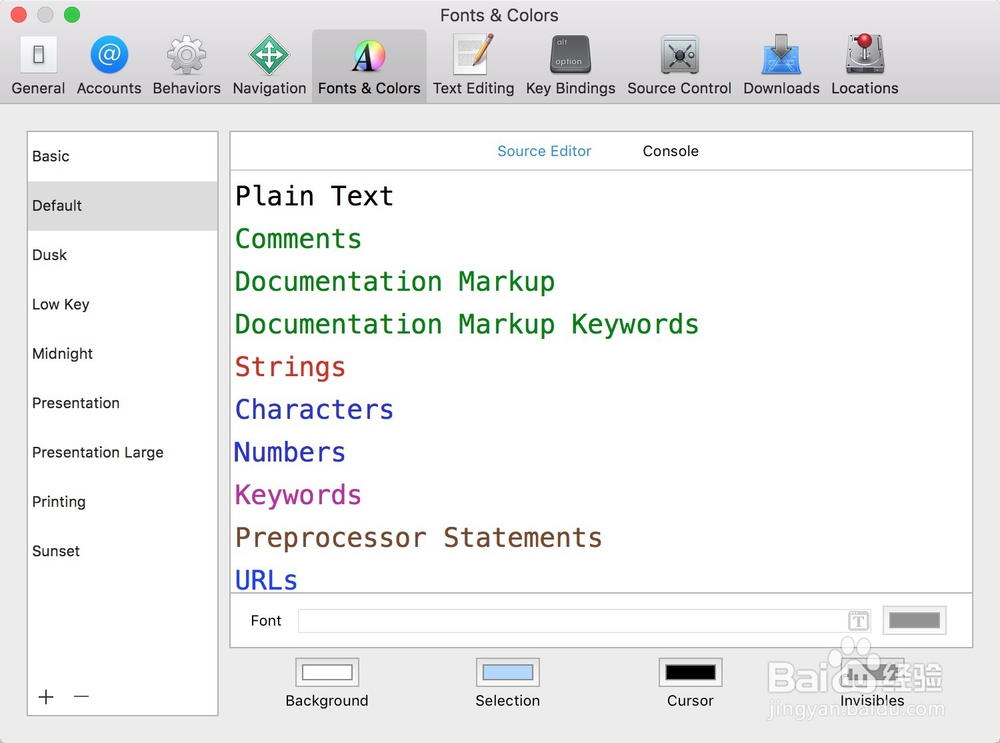Close the Fonts & Colors window

coord(18,14)
